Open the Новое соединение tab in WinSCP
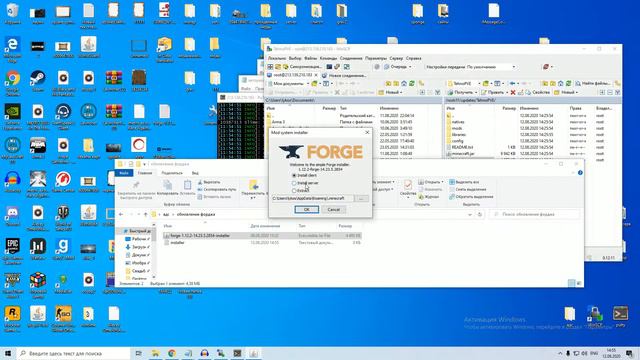The width and height of the screenshot is (640, 360). (344, 76)
